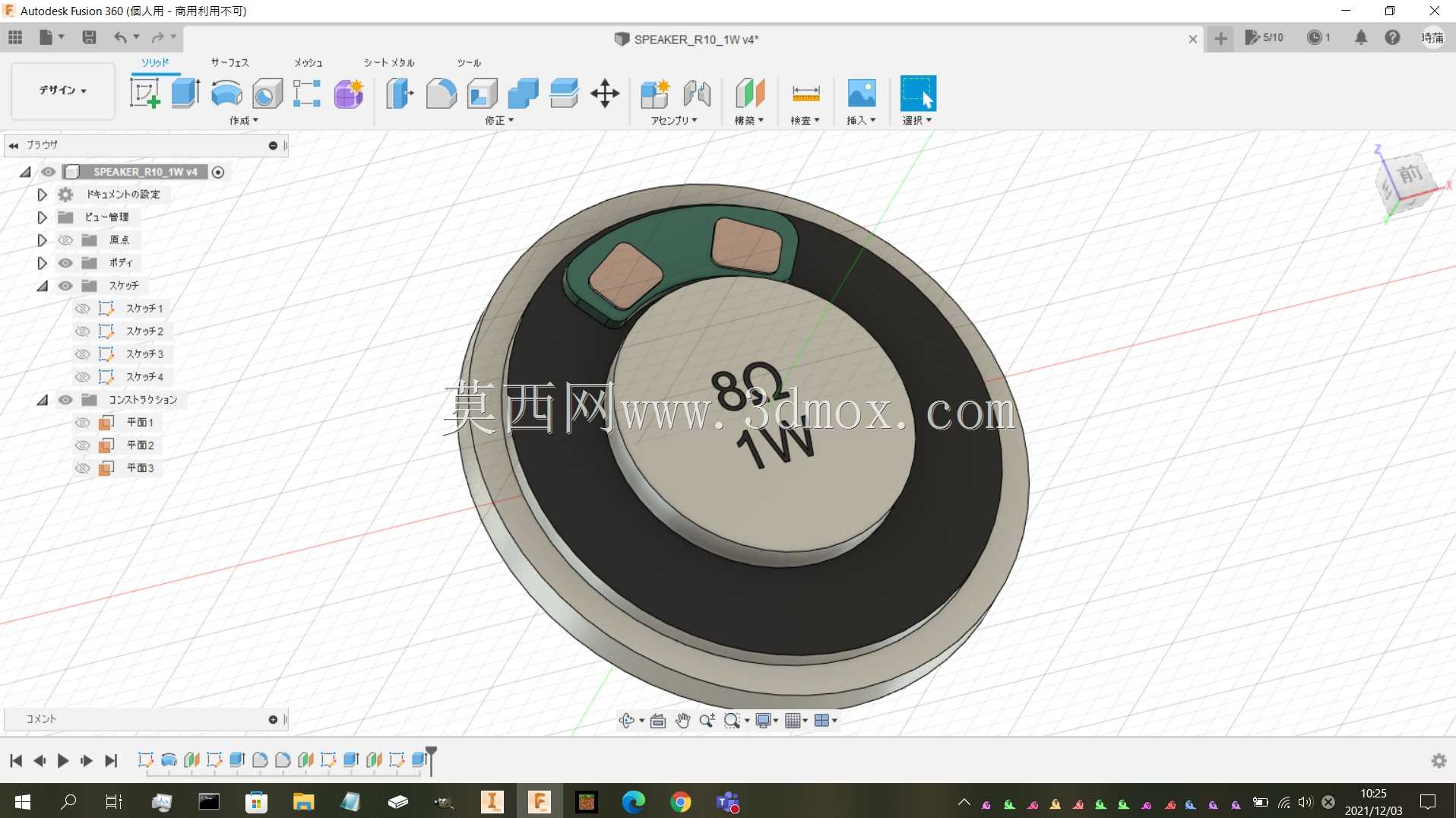The width and height of the screenshot is (1456, 818).
Task: Activate the Pan hand tool
Action: click(682, 721)
